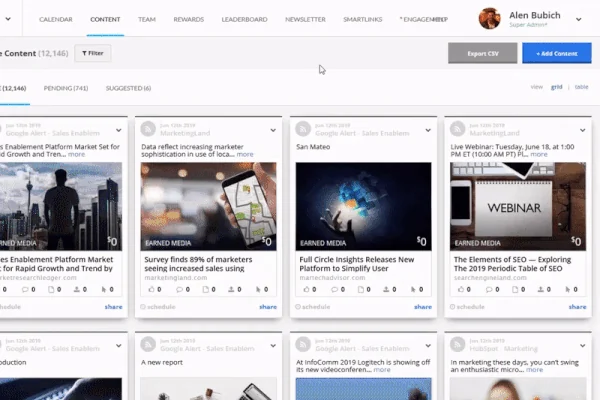Show the Pending (741) content tab
This screenshot has height=400, width=600.
point(66,88)
